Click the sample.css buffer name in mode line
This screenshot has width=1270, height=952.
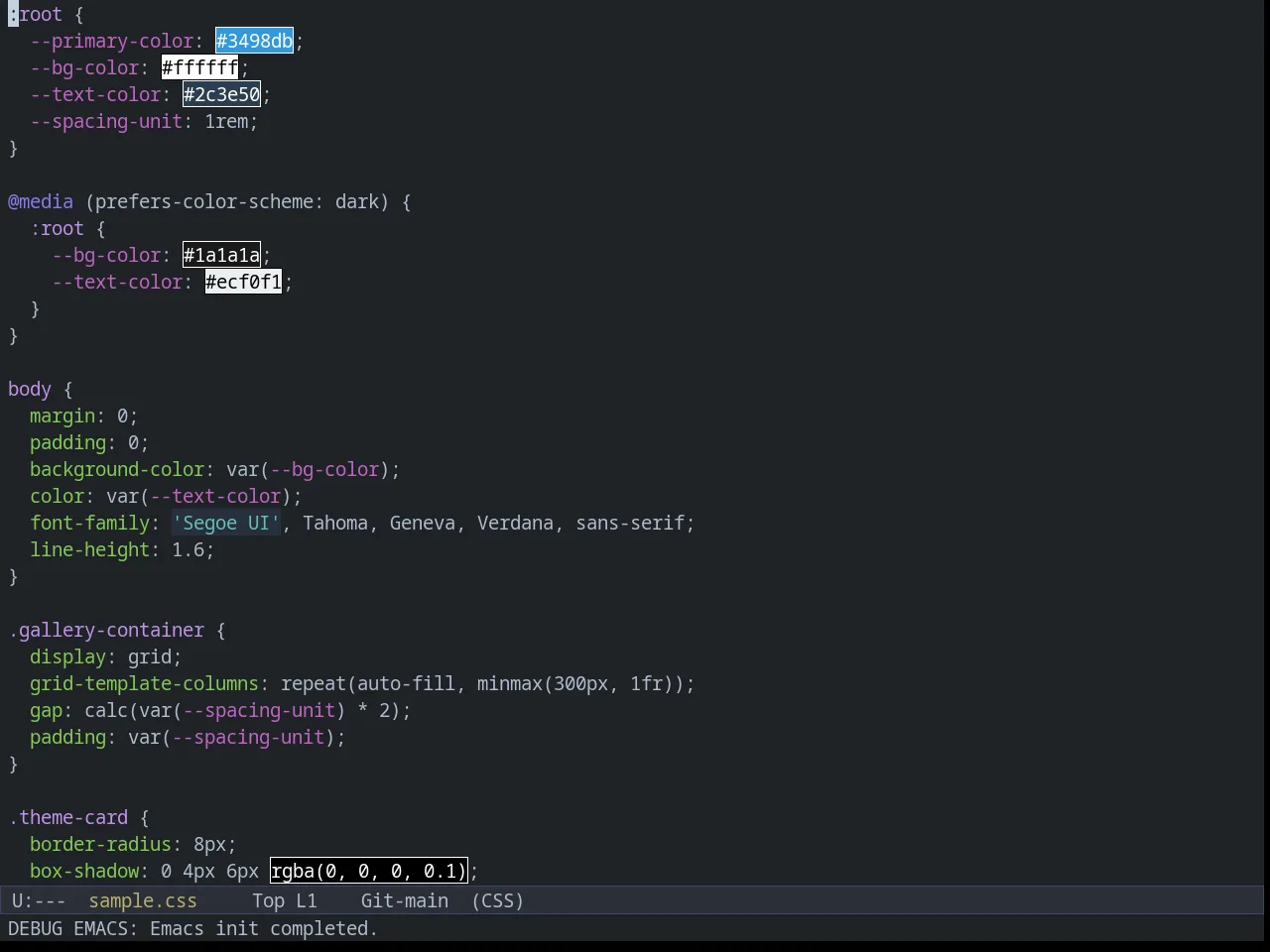[143, 900]
